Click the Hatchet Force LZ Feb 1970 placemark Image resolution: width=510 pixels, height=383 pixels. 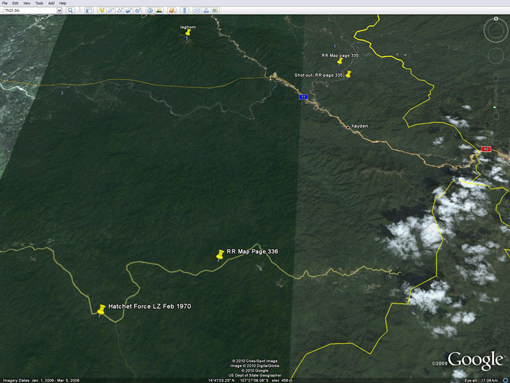[x=101, y=310]
